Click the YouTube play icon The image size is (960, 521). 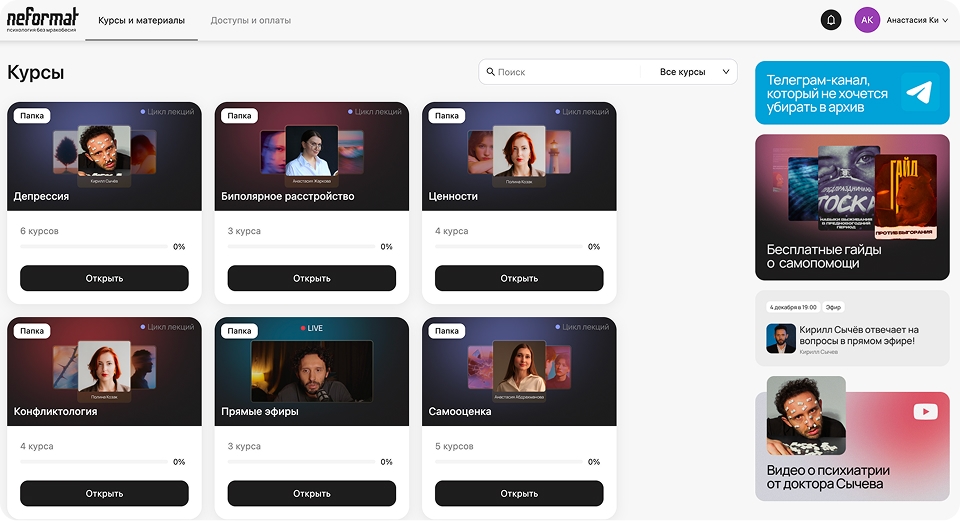(x=925, y=411)
